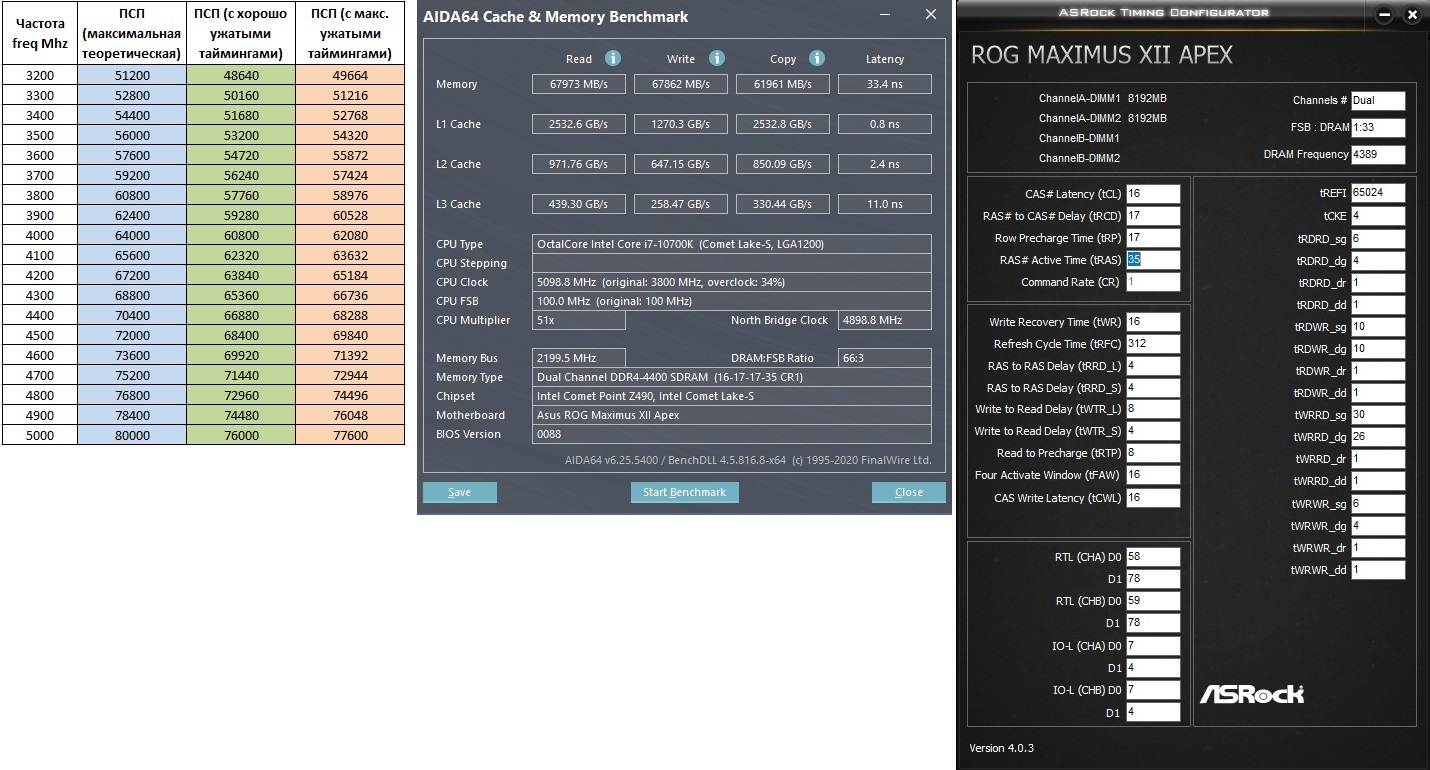
Task: Select the tCKE value field
Action: (1378, 216)
